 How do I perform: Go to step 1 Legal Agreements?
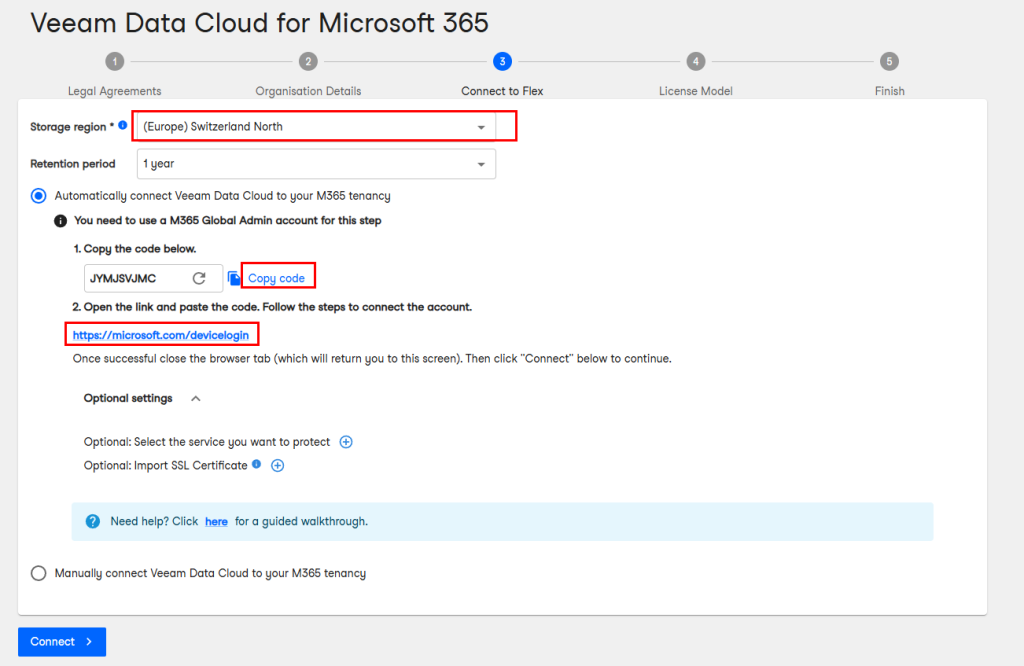point(115,61)
